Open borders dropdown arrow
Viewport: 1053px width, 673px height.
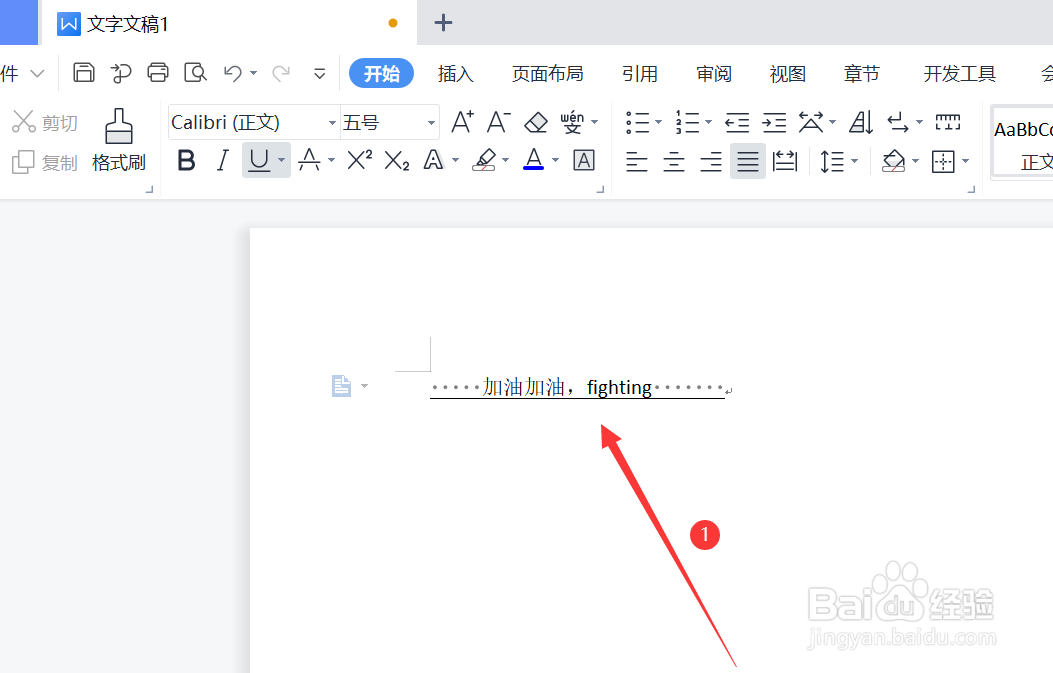[965, 161]
